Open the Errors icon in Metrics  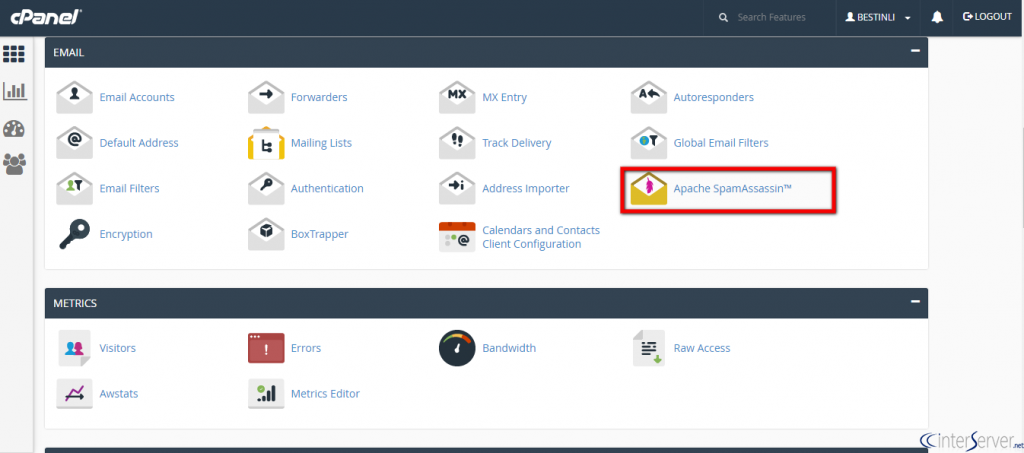[266, 348]
